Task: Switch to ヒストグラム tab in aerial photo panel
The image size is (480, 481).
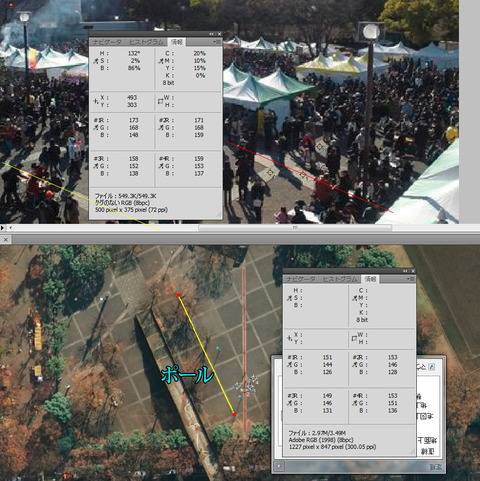Action: coord(340,279)
